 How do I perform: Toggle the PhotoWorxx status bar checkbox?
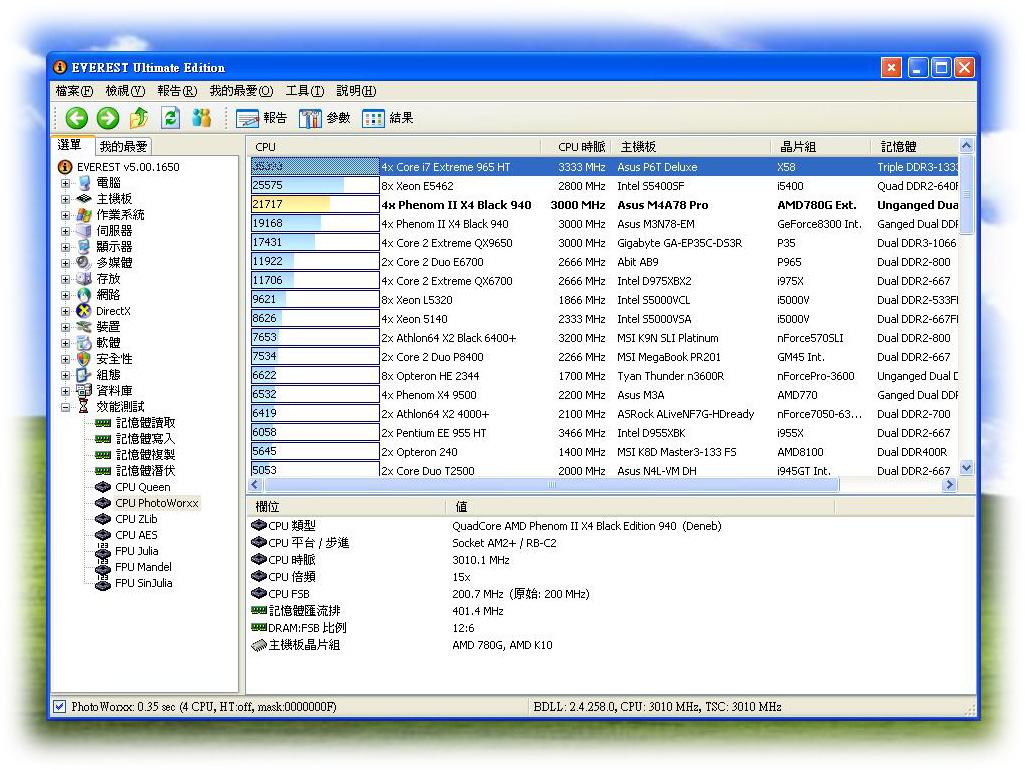(59, 707)
